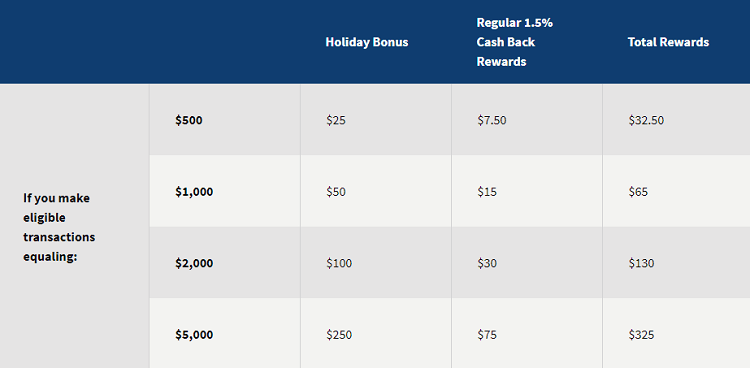Viewport: 750px width, 368px height.
Task: Click the $65 total rewards value
Action: 638,192
